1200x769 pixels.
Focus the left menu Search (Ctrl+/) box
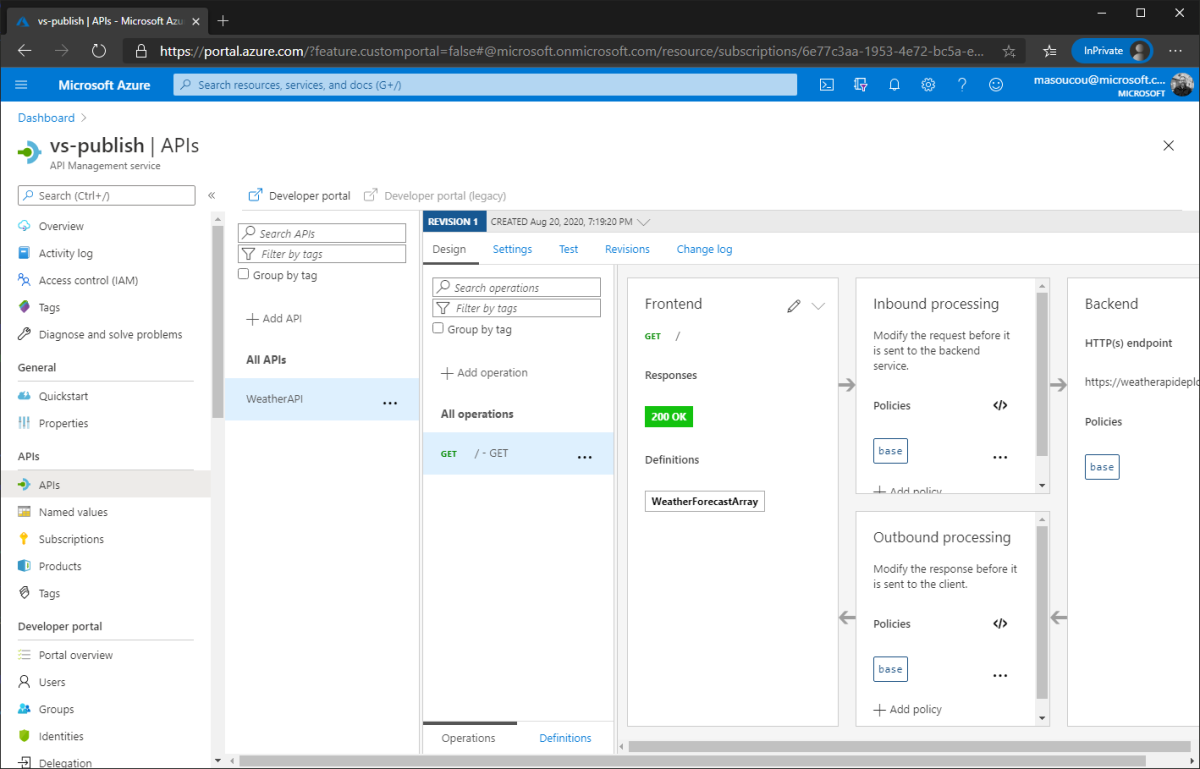point(106,195)
